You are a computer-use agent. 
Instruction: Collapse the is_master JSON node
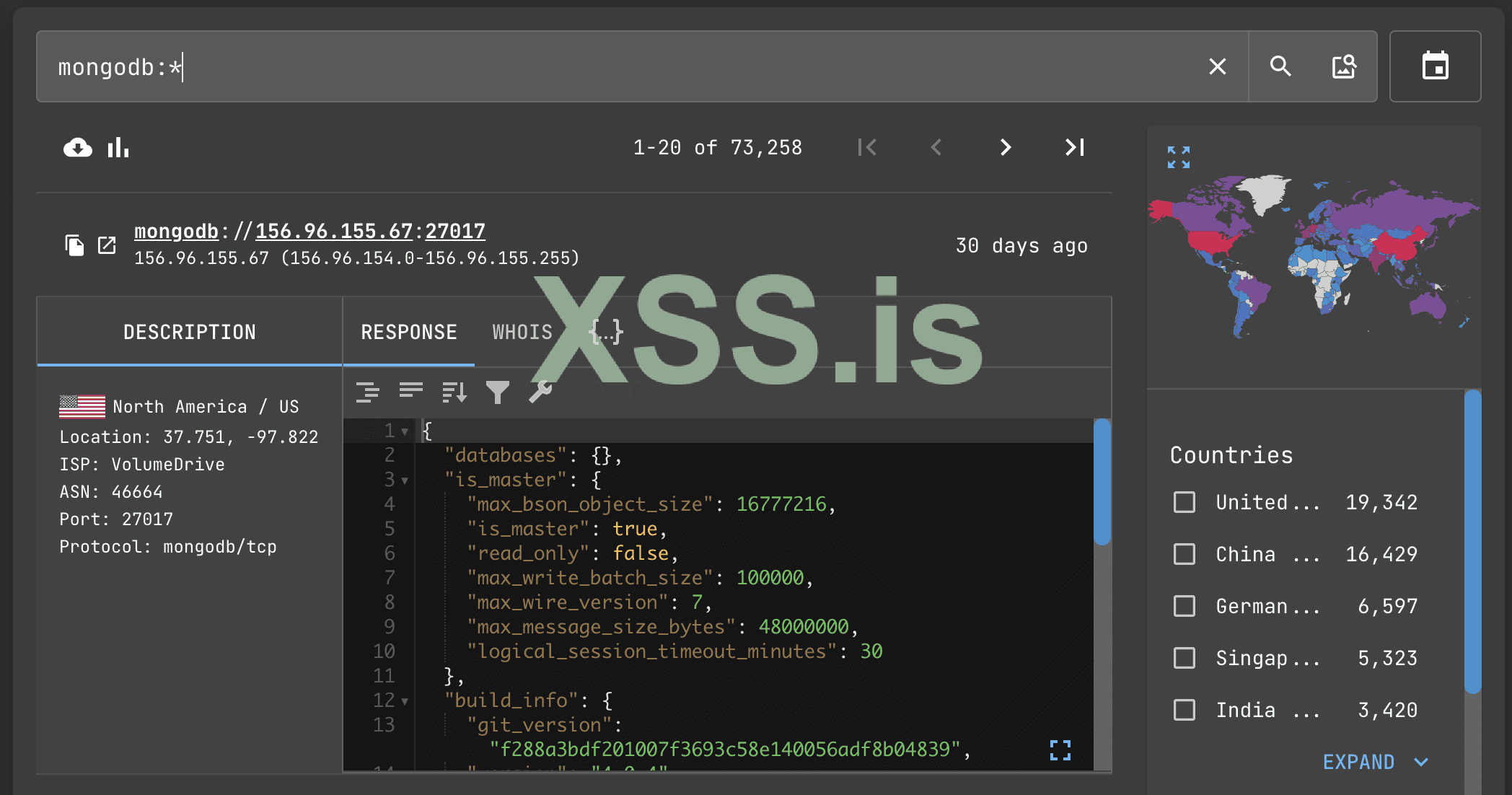coord(405,480)
